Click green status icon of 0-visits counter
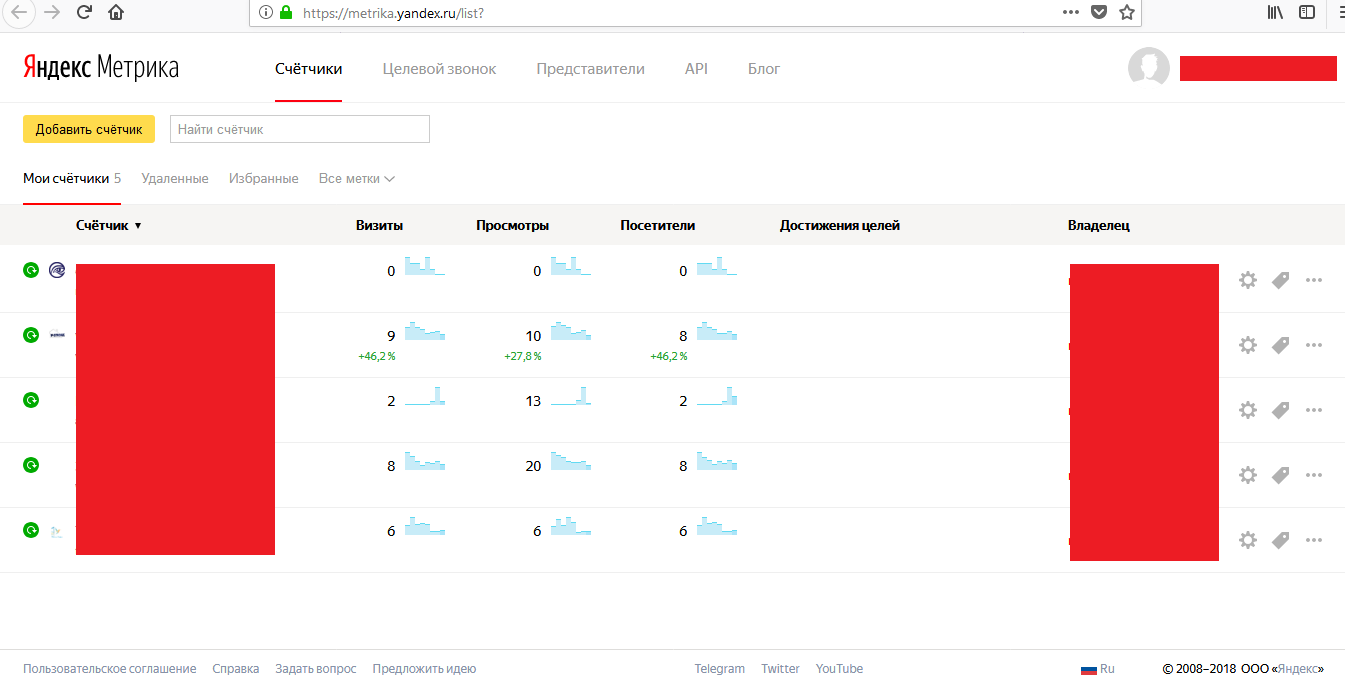Image resolution: width=1345 pixels, height=675 pixels. point(31,270)
